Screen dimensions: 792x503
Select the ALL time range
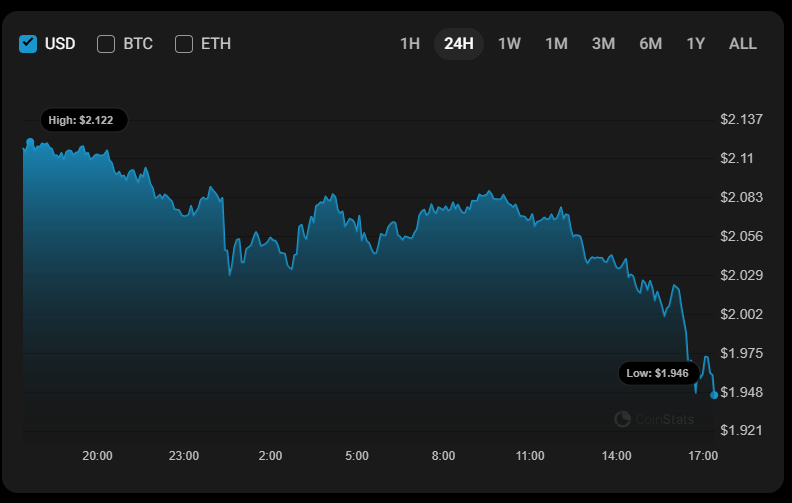(x=743, y=43)
